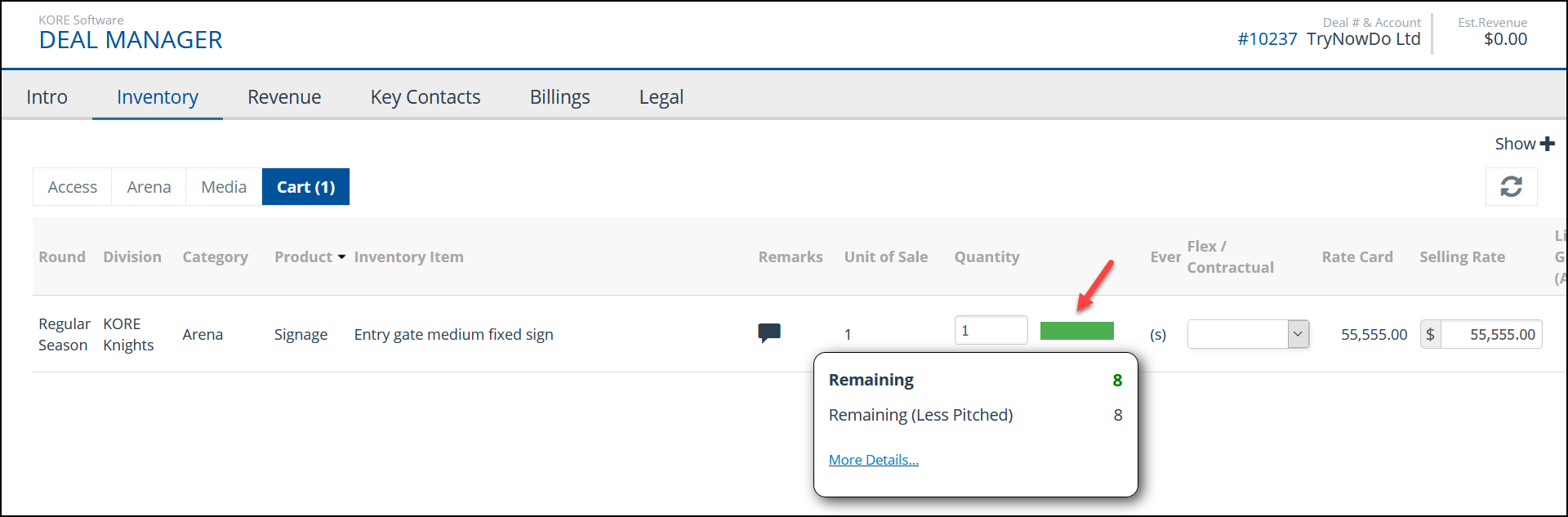Click the Show plus icon
This screenshot has height=517, width=1568.
(1547, 144)
